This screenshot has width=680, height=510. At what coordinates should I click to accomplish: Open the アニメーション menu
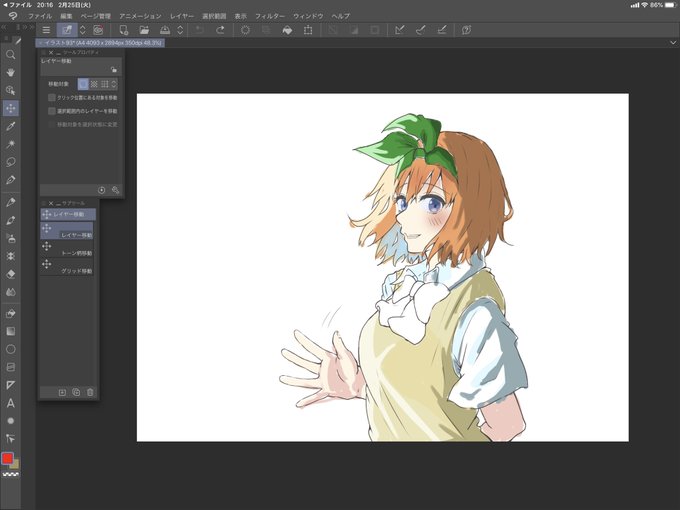[x=140, y=16]
